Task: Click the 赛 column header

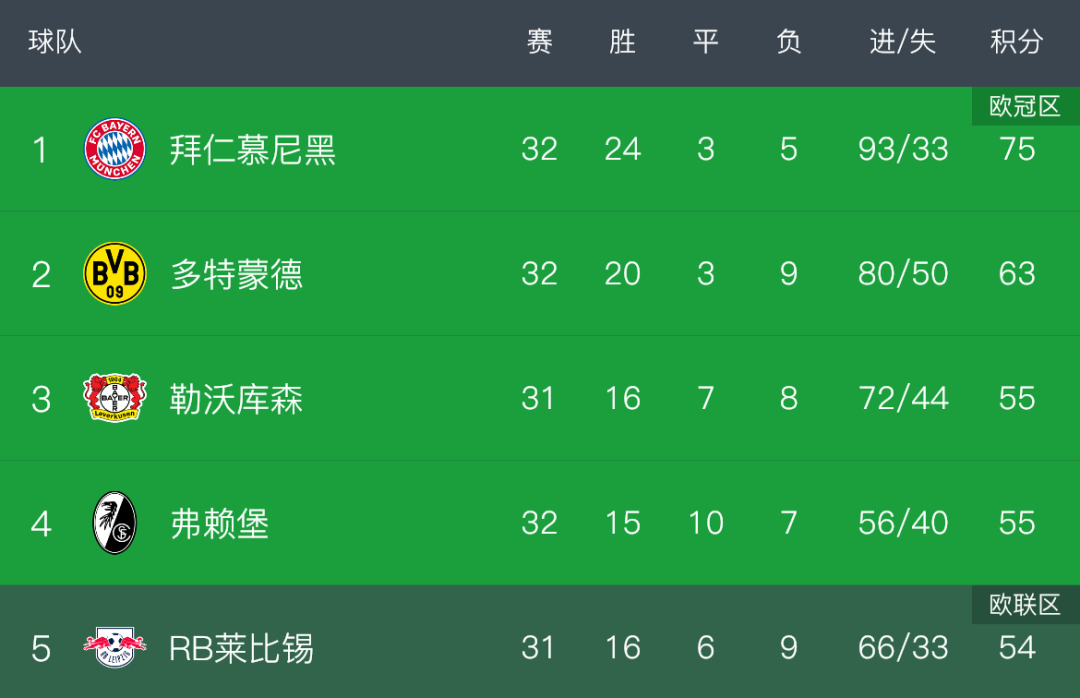Action: click(x=539, y=42)
